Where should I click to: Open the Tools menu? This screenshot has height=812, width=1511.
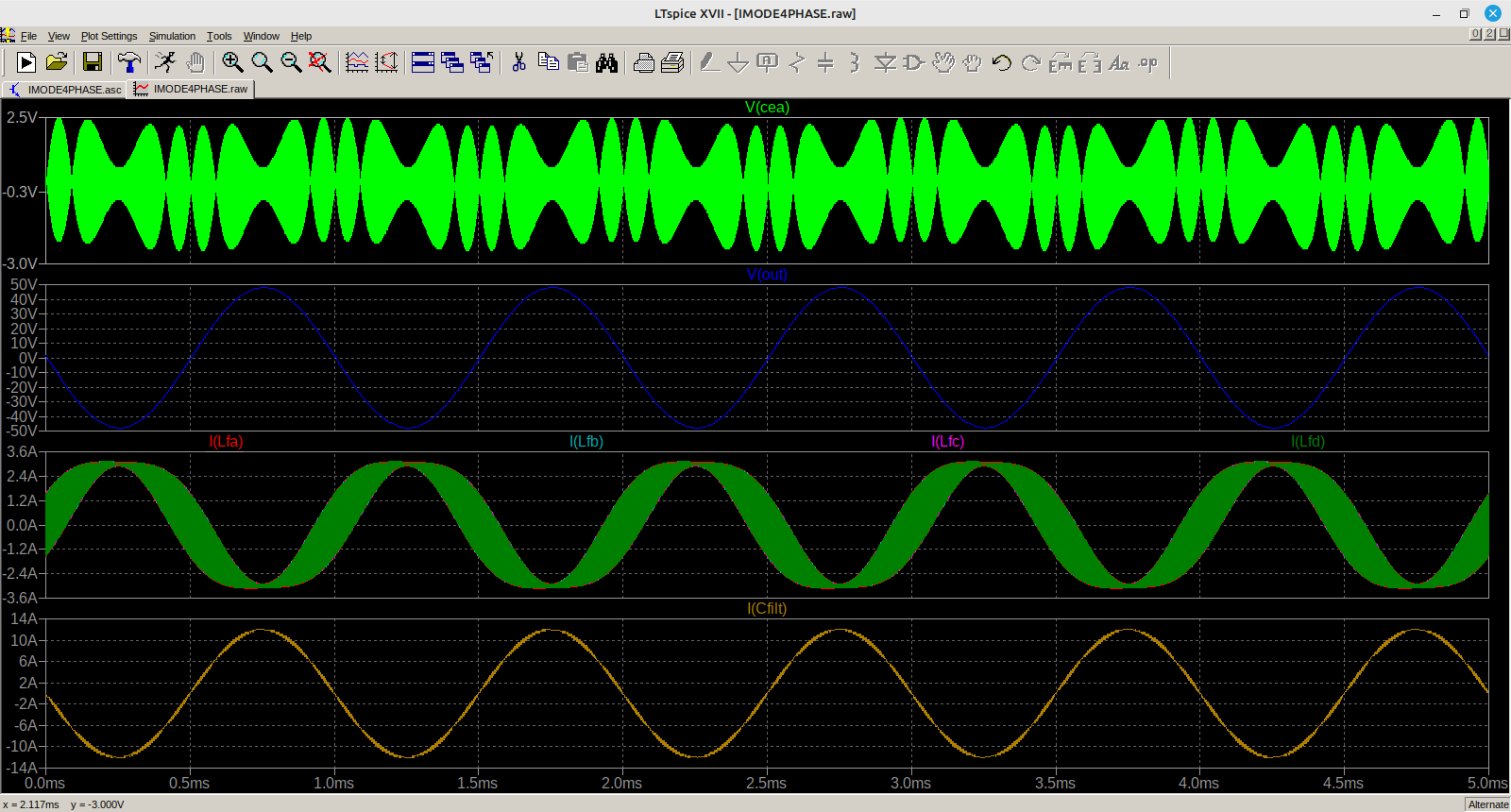coord(219,36)
